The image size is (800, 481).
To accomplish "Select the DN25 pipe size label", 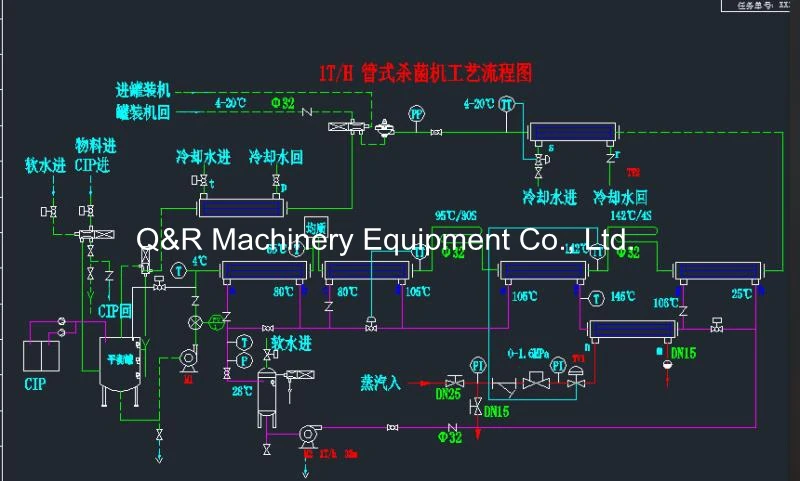I will pos(448,394).
